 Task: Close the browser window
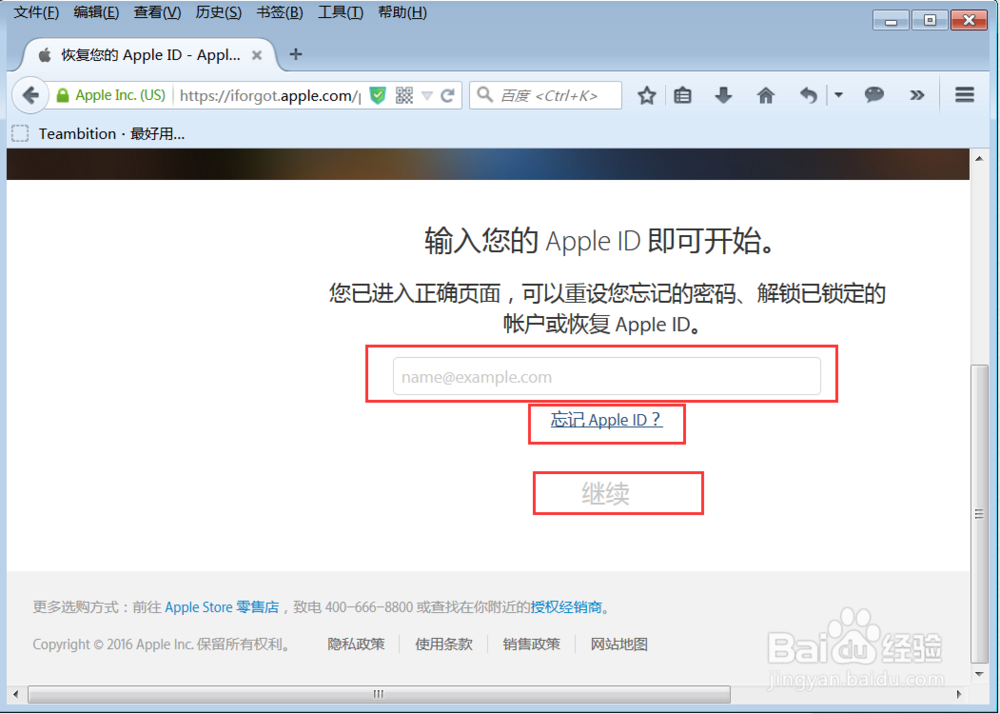pyautogui.click(x=969, y=20)
